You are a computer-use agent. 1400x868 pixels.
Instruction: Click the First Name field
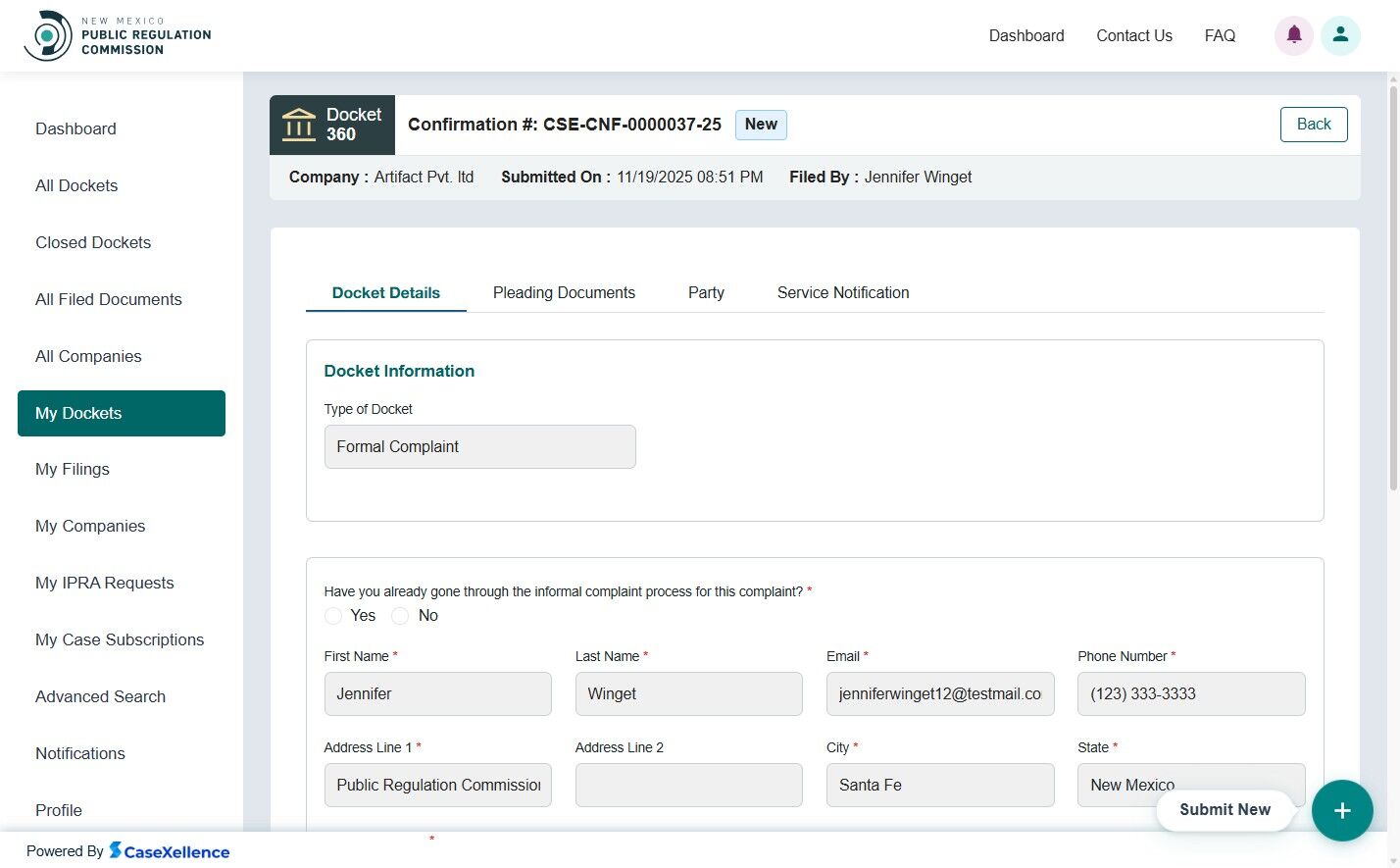tap(437, 693)
